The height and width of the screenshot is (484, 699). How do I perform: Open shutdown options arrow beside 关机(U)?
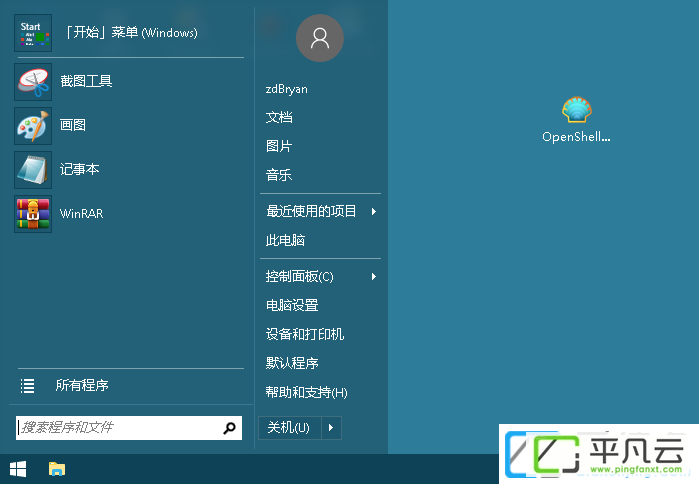coord(331,428)
